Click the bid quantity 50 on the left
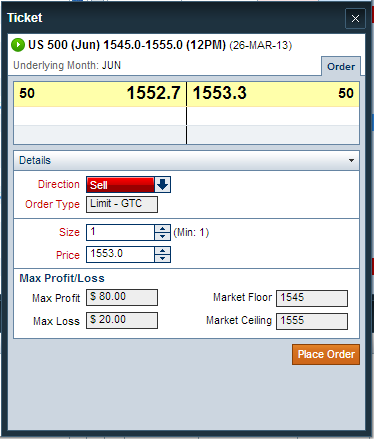Image resolution: width=374 pixels, height=439 pixels. pyautogui.click(x=27, y=93)
